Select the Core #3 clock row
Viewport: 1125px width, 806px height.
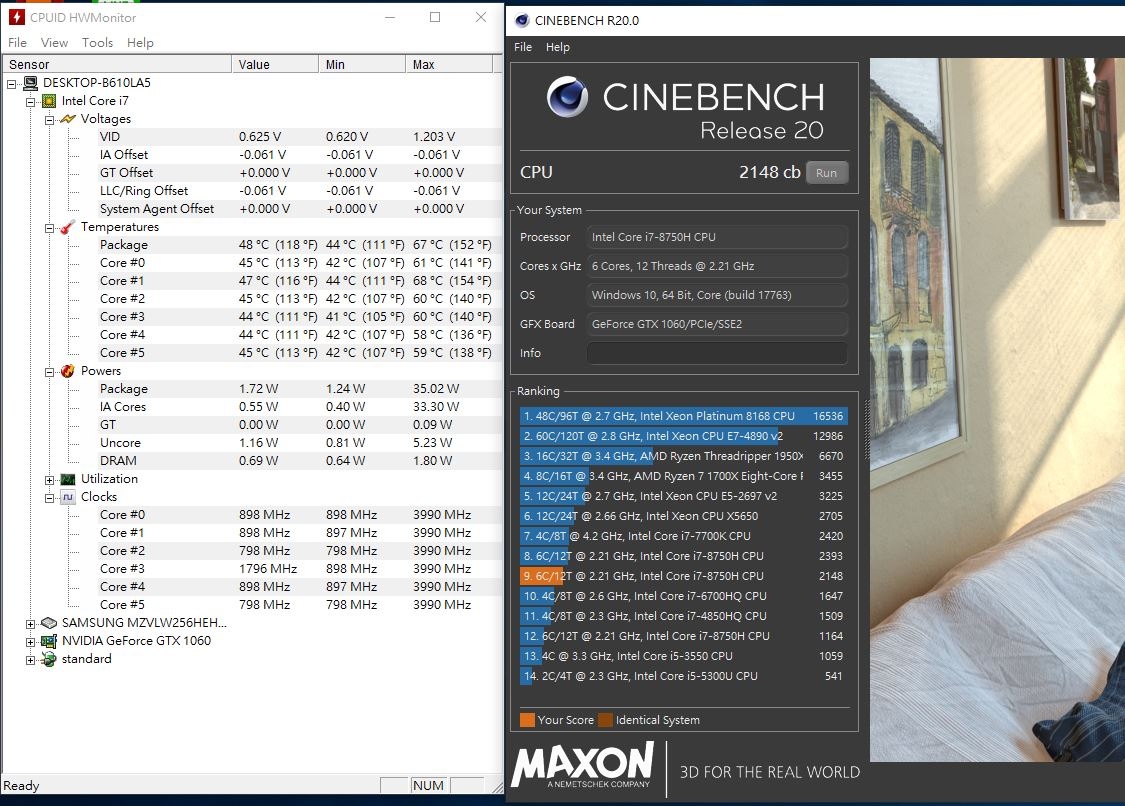[300, 568]
